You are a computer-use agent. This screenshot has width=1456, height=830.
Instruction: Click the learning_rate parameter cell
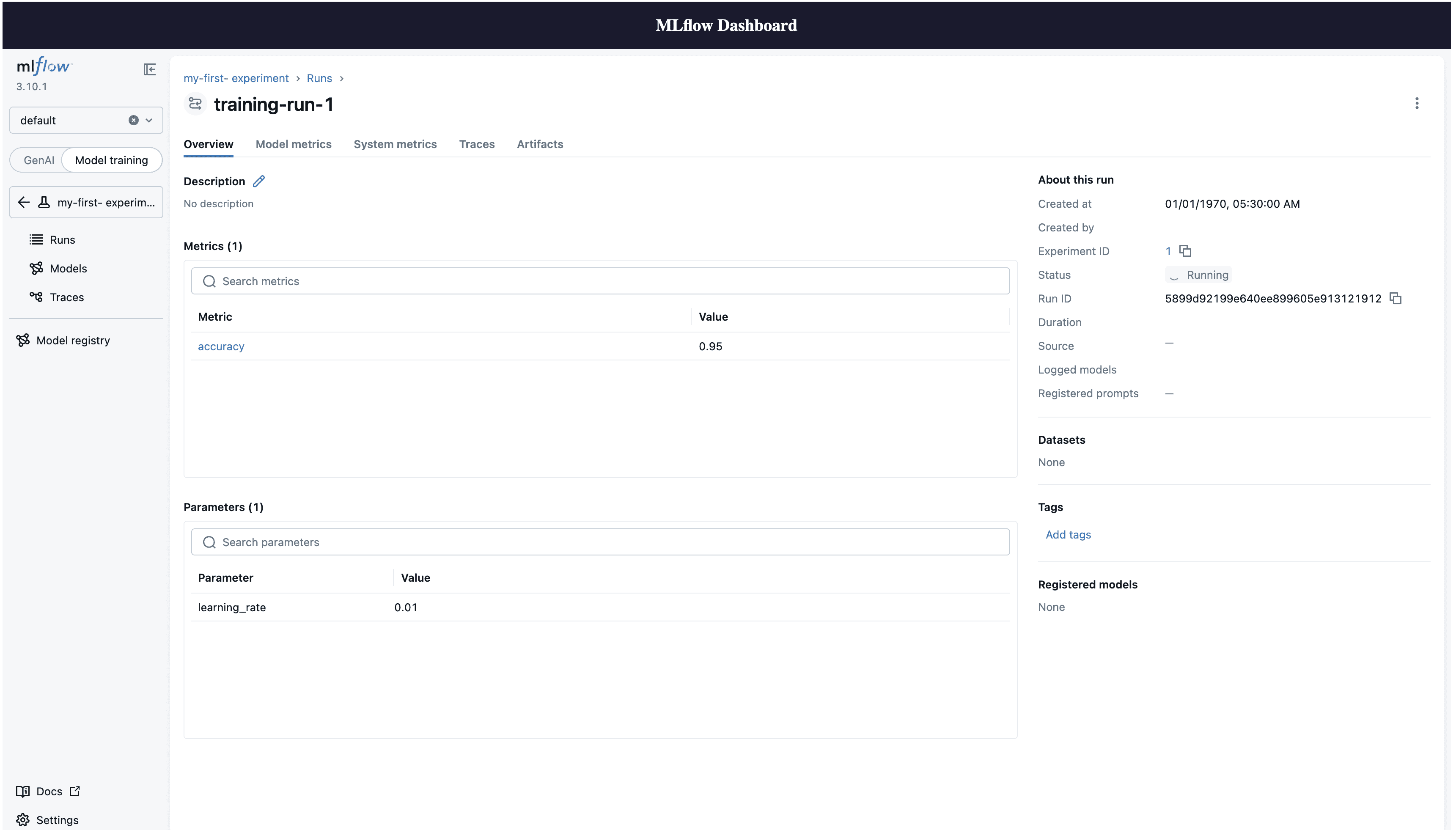(232, 607)
